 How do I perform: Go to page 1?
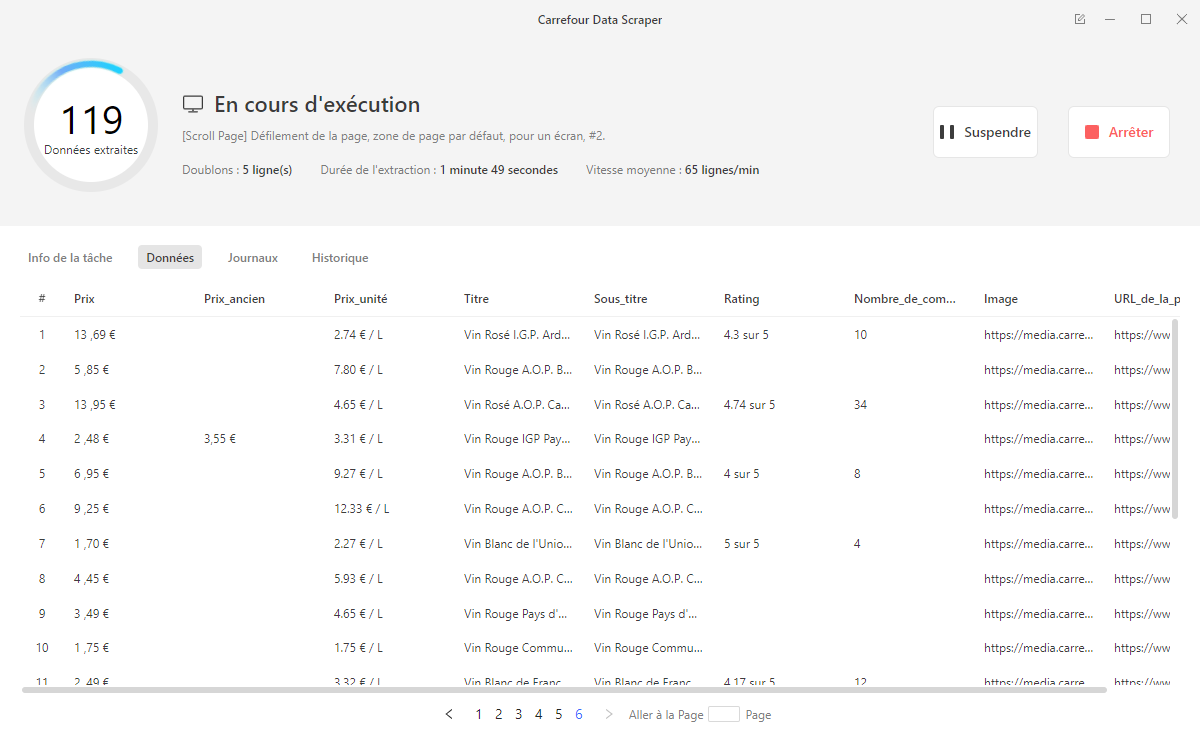(x=479, y=714)
